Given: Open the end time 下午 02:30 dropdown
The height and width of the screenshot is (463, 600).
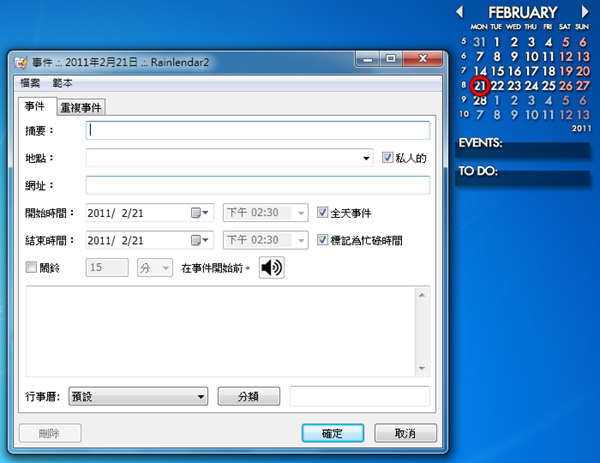Looking at the screenshot, I should (301, 240).
